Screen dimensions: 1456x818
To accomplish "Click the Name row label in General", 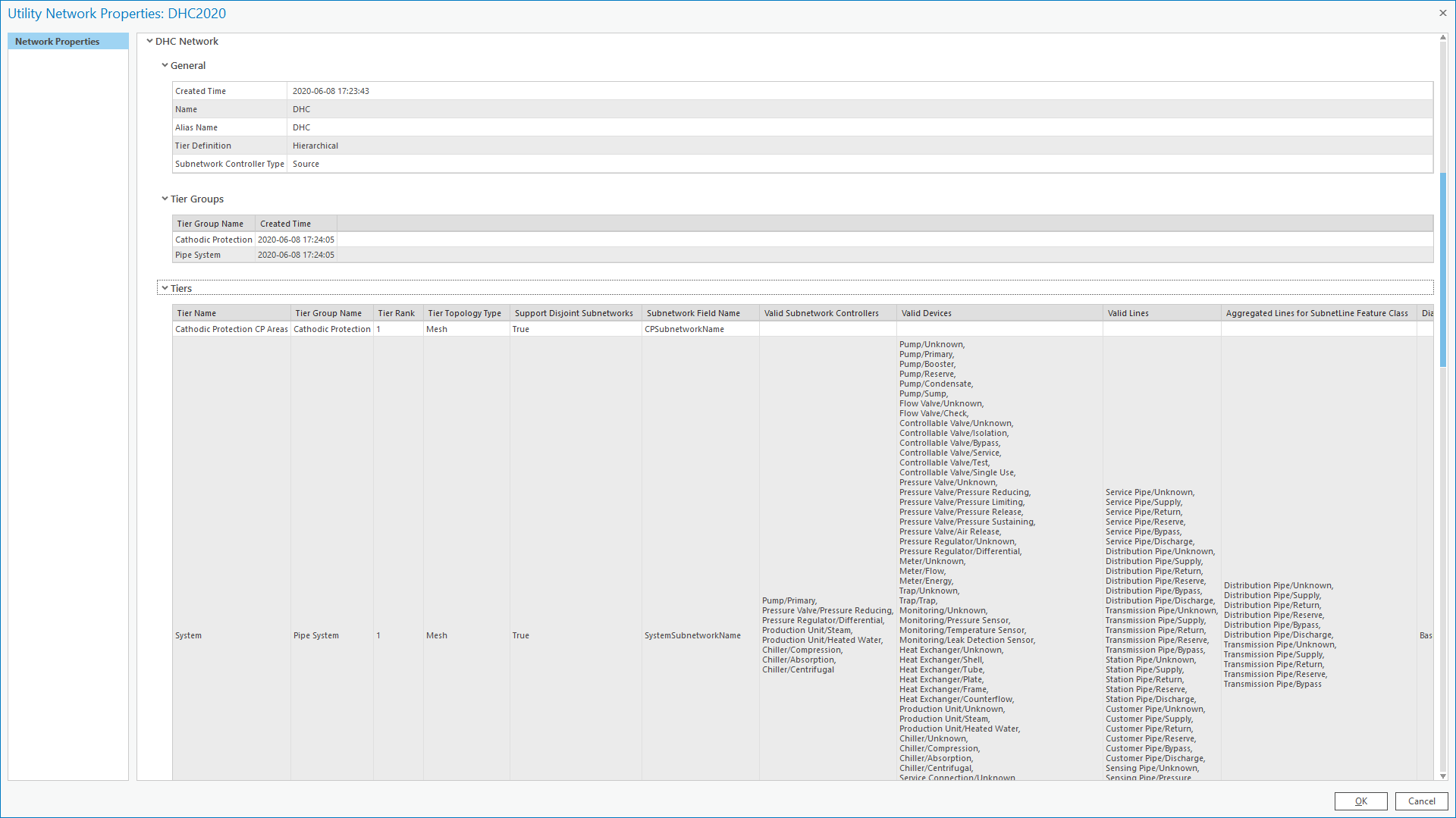I will [x=186, y=109].
